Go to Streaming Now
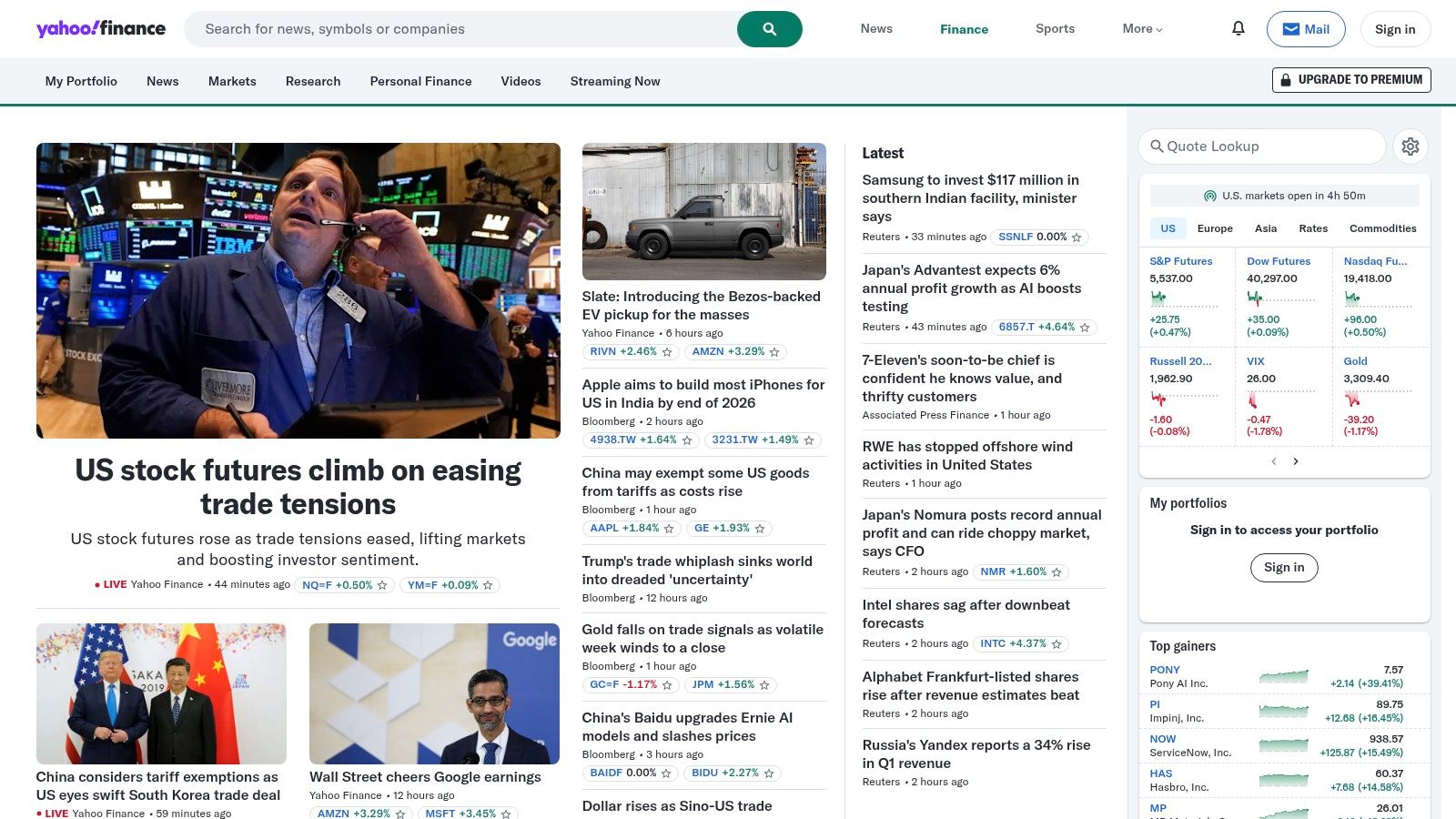This screenshot has width=1456, height=819. [615, 81]
